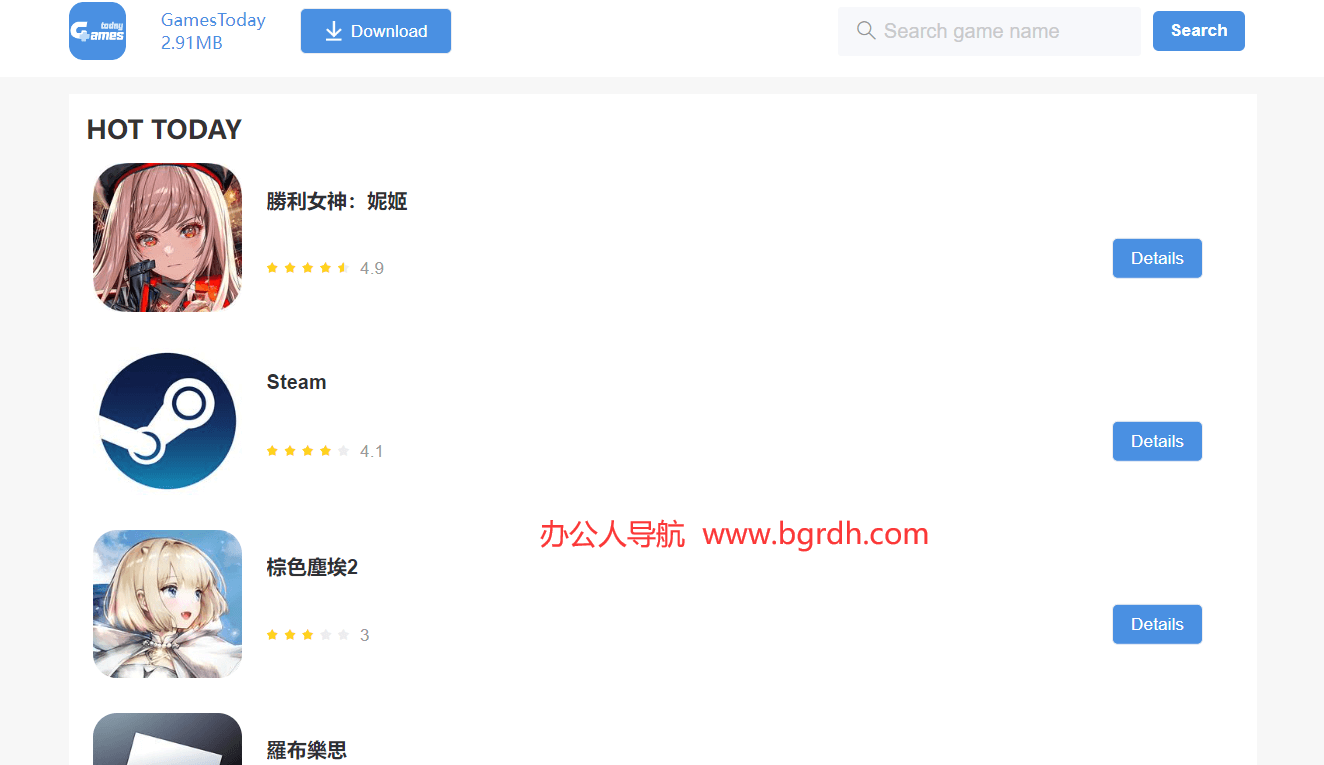Click the HOT TODAY section heading
The image size is (1324, 765).
coord(163,129)
